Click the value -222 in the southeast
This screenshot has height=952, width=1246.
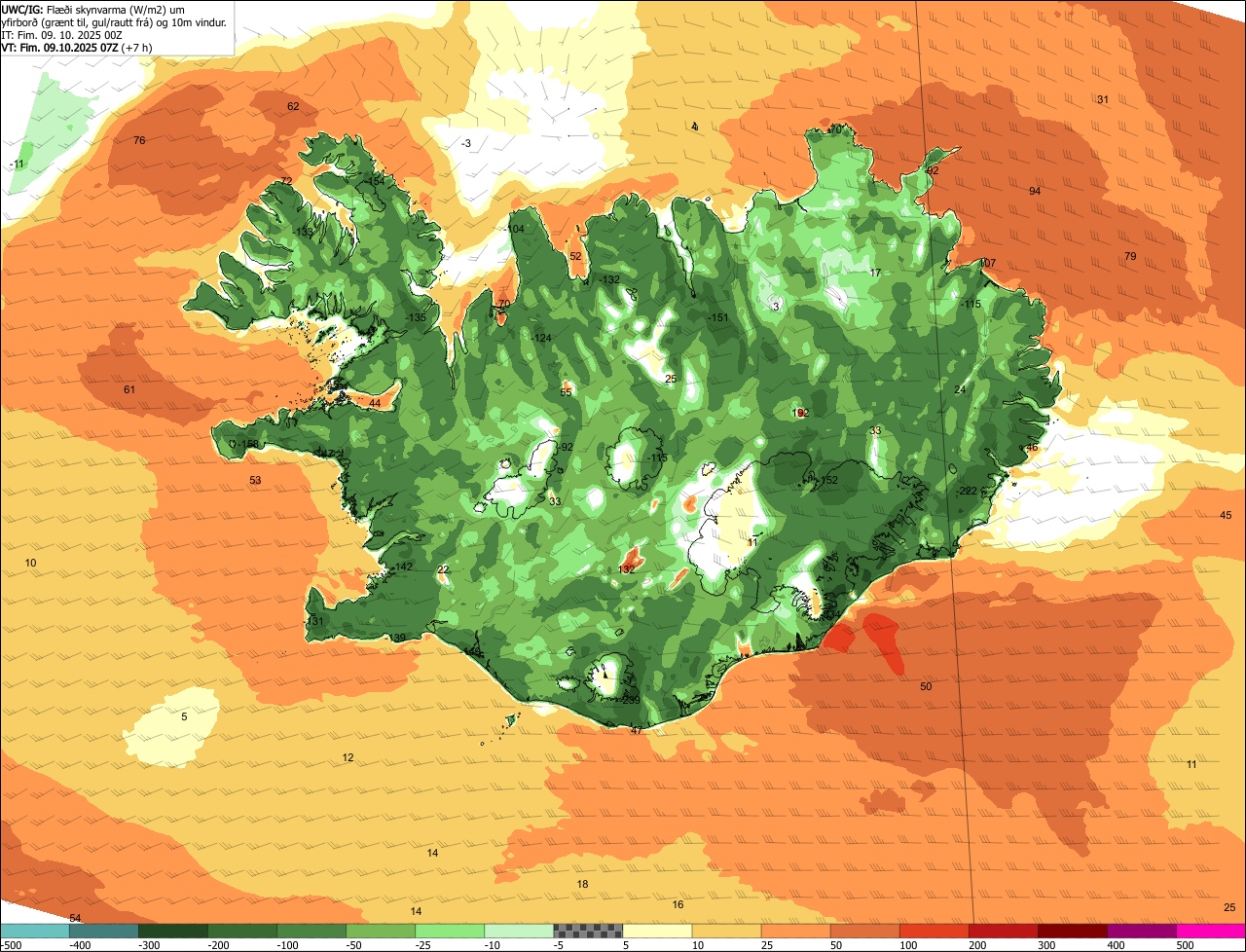tap(967, 491)
